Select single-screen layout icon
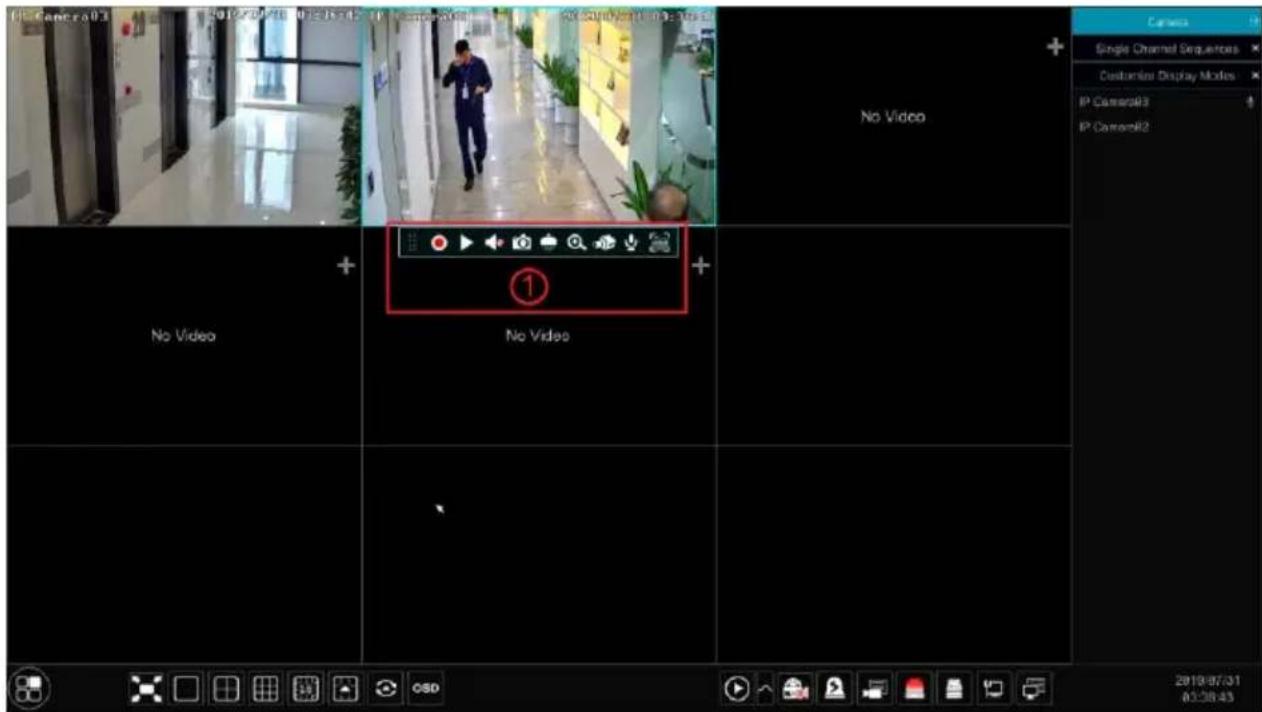Screen dimensions: 1262x712 [x=187, y=687]
